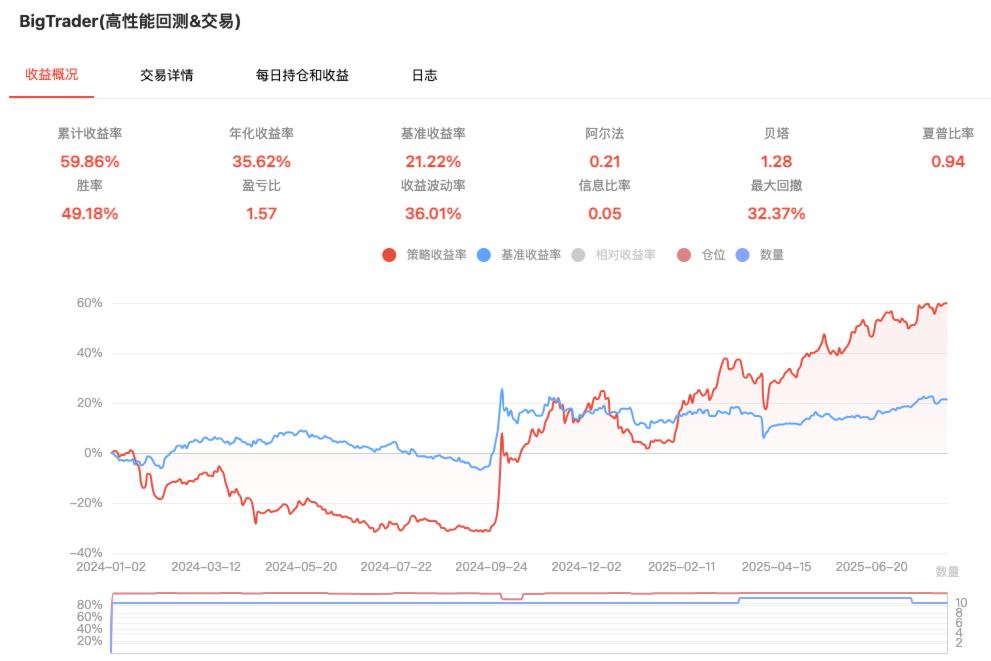Enable the gray 相对收益率 legend dot
This screenshot has height=661, width=991.
[579, 255]
